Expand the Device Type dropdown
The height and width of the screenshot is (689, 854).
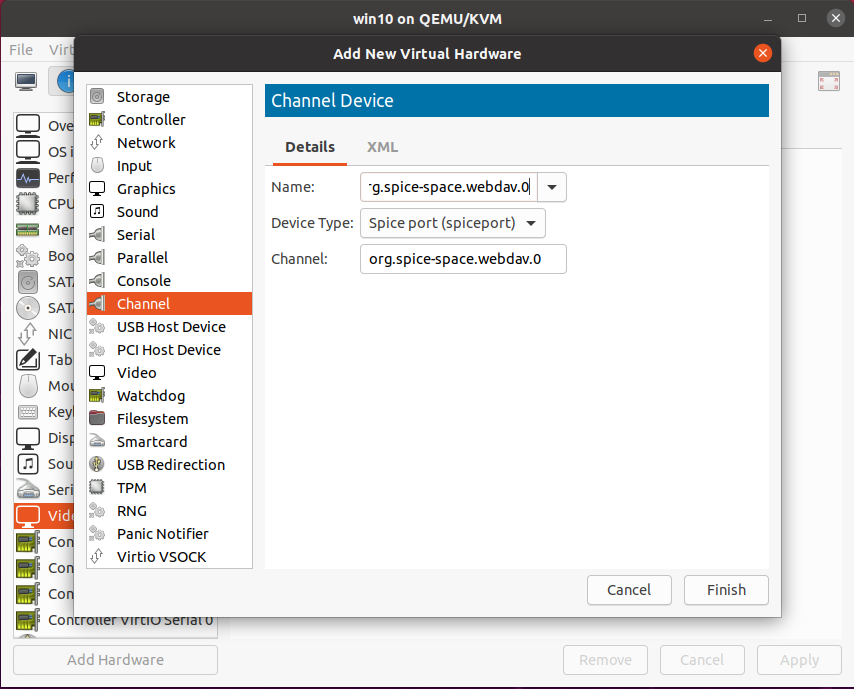coord(453,223)
